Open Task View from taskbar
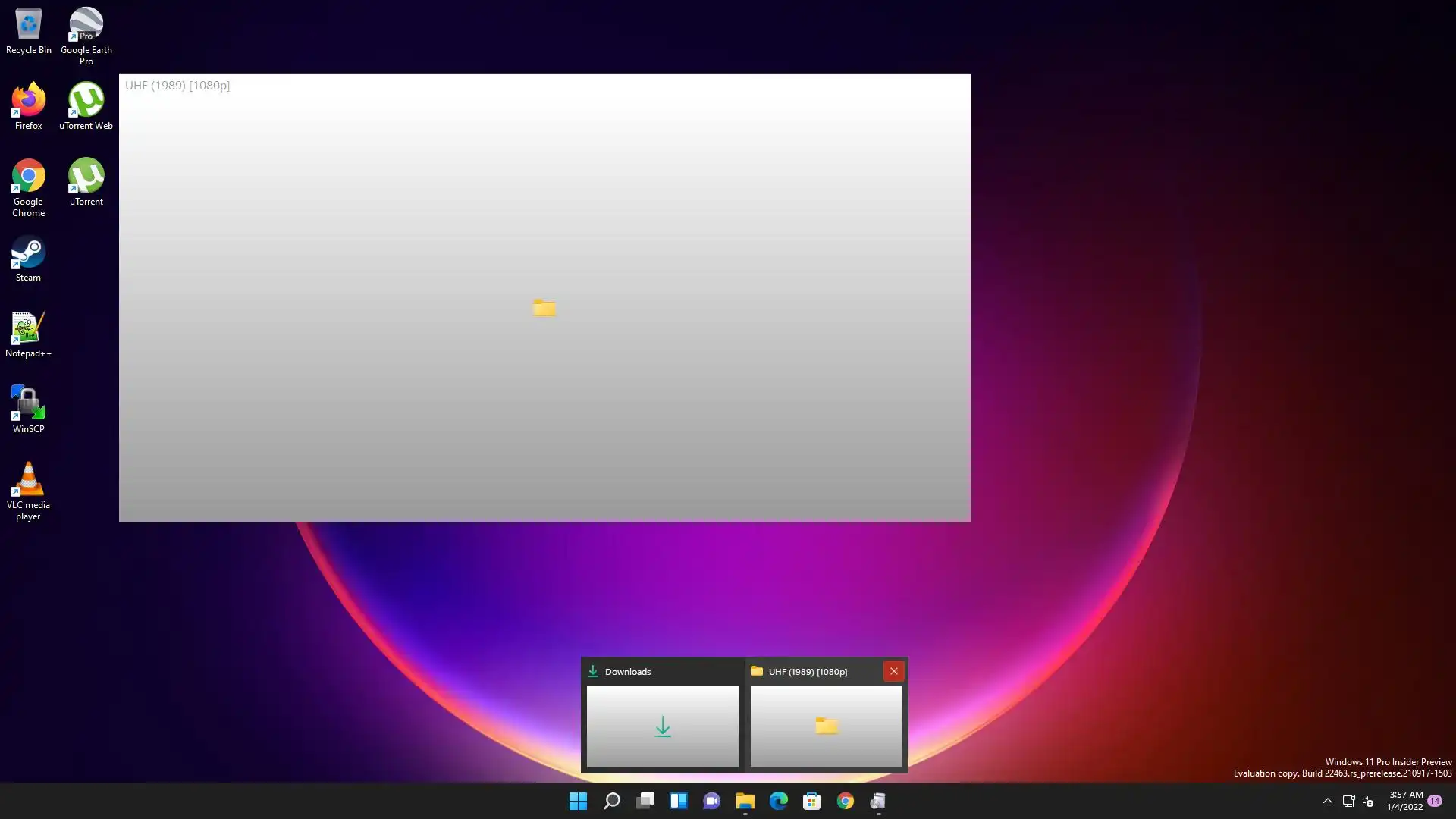Image resolution: width=1456 pixels, height=819 pixels. tap(645, 801)
